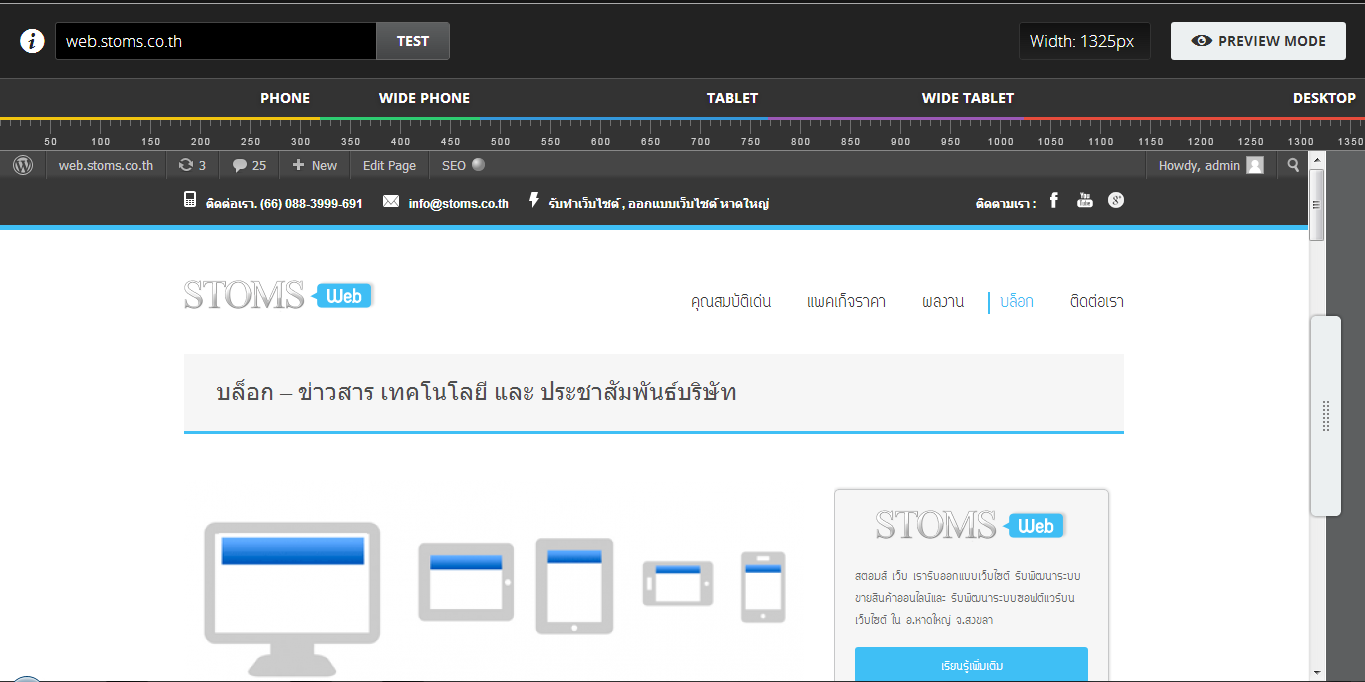
Task: Open the comments bubble showing 25
Action: [248, 165]
